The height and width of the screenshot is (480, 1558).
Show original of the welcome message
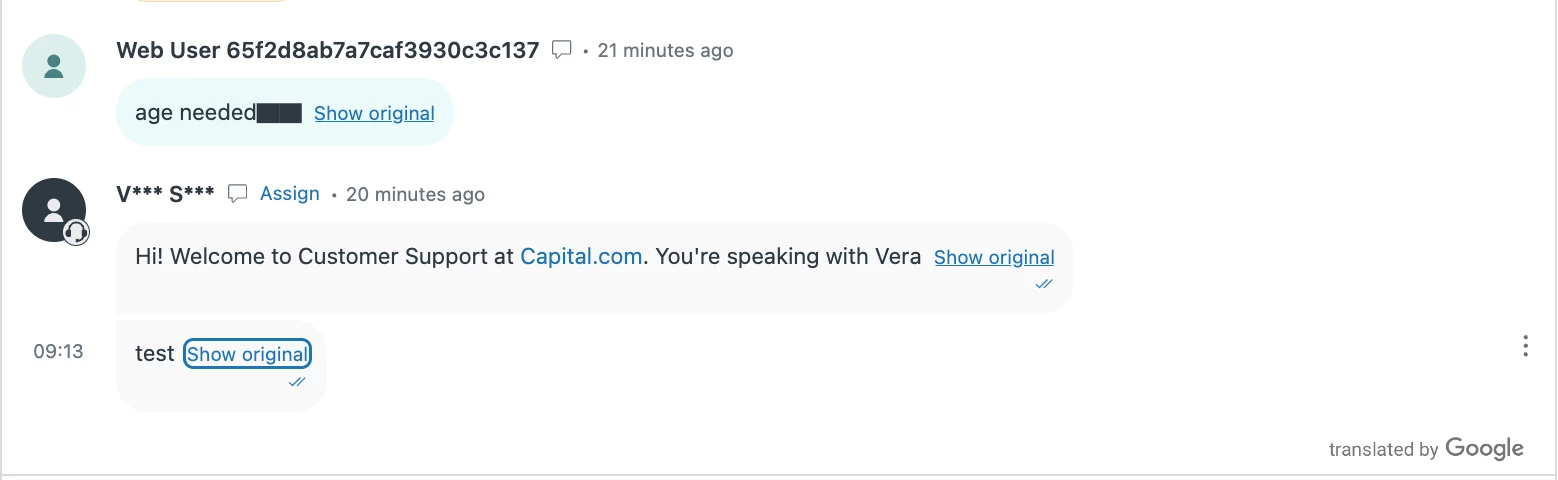(994, 257)
